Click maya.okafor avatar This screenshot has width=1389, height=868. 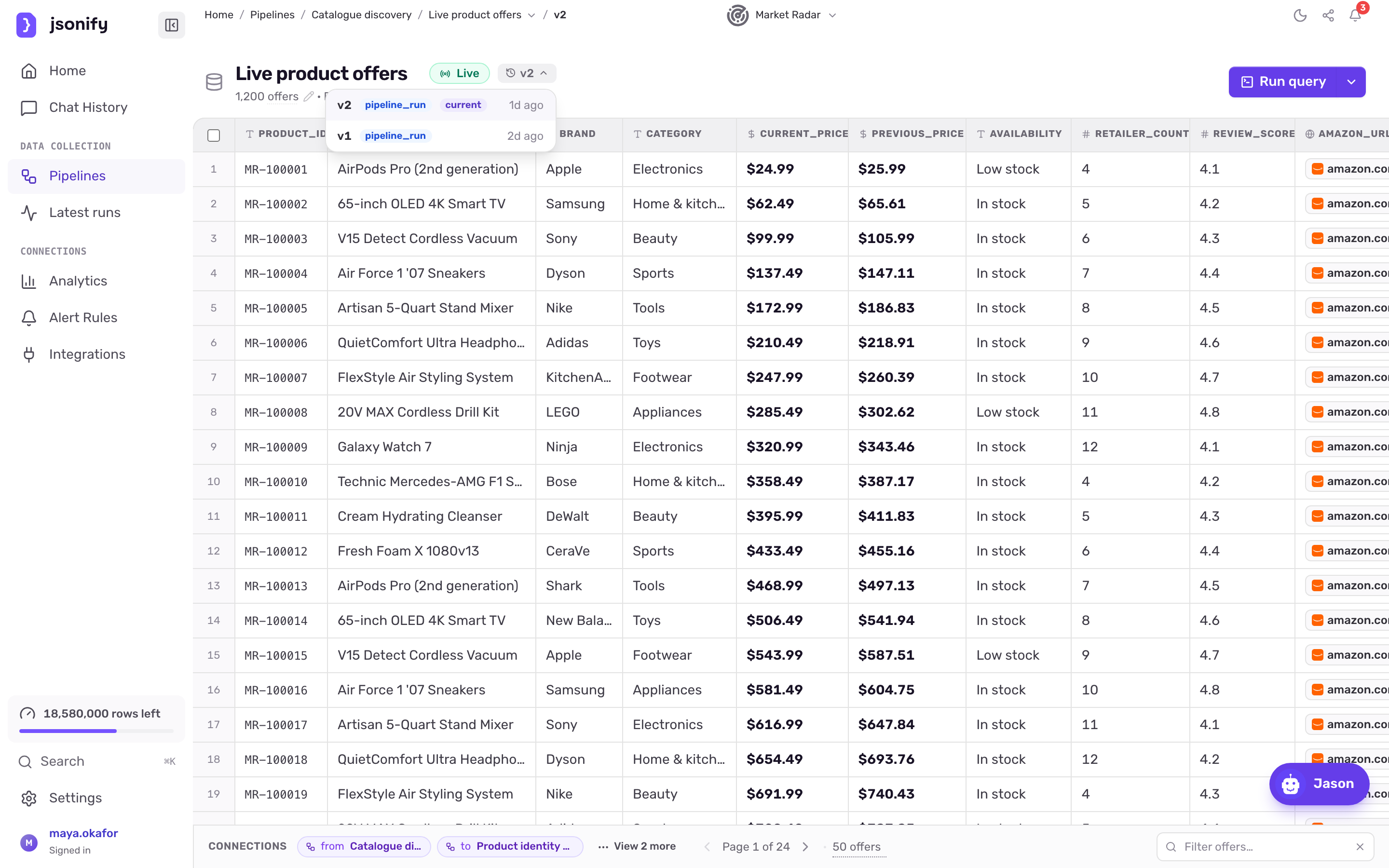29,842
